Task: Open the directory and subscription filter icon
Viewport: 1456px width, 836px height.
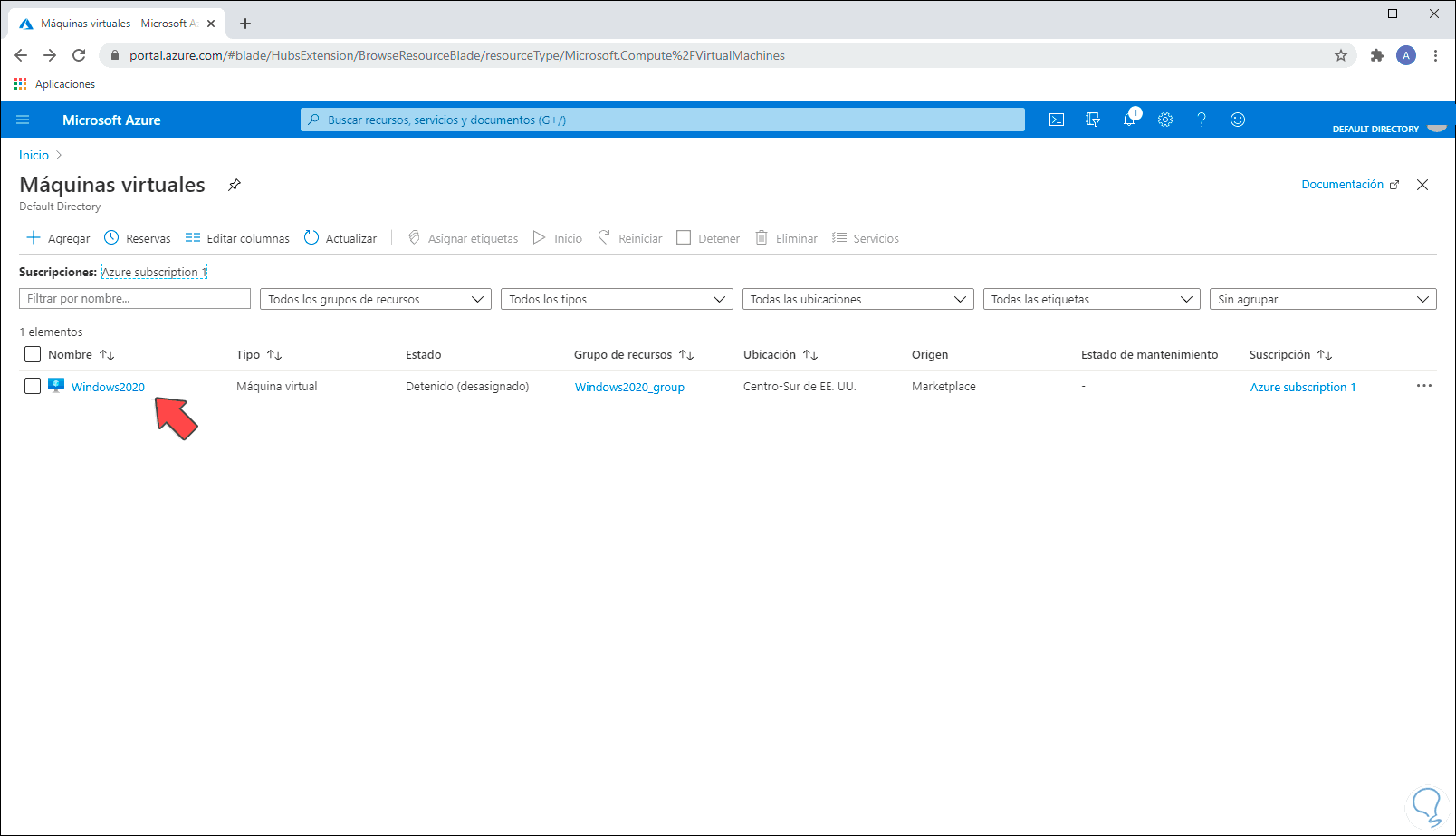Action: pos(1093,120)
